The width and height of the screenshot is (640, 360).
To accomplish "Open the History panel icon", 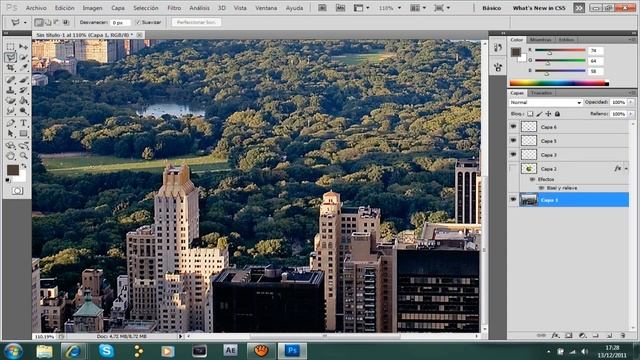I will [x=498, y=48].
